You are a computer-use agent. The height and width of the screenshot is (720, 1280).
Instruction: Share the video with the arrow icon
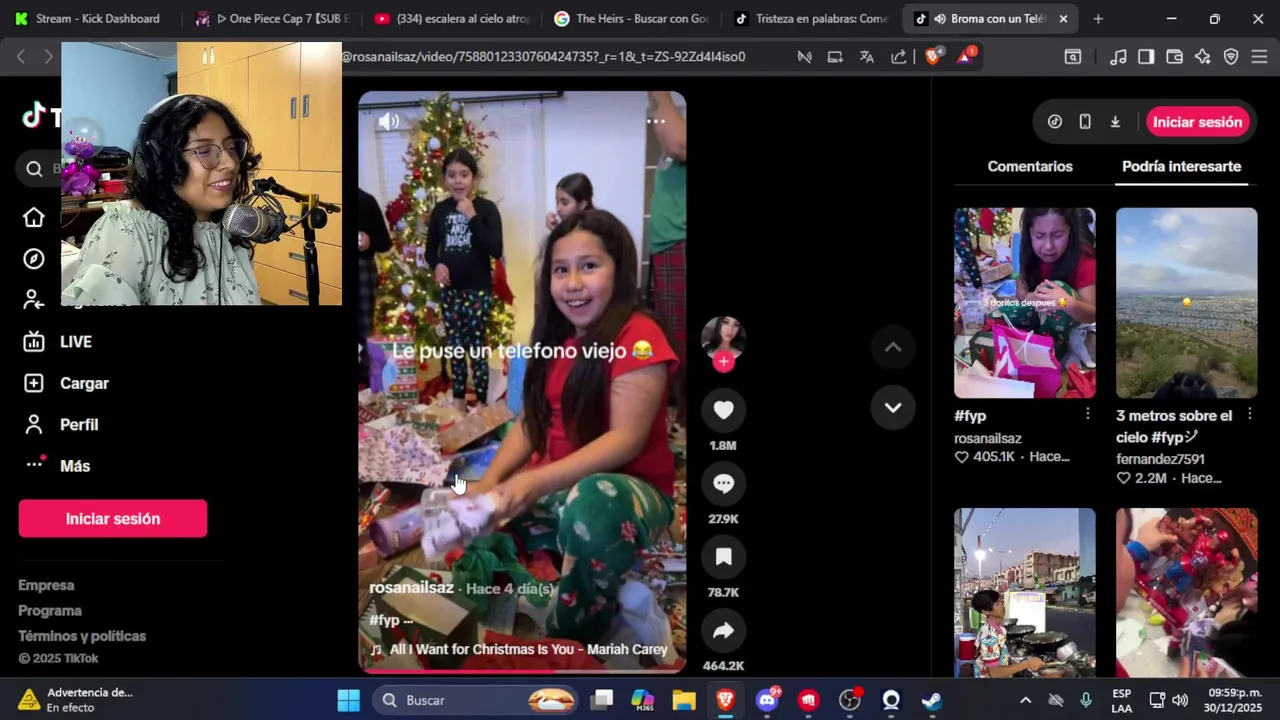[x=723, y=631]
